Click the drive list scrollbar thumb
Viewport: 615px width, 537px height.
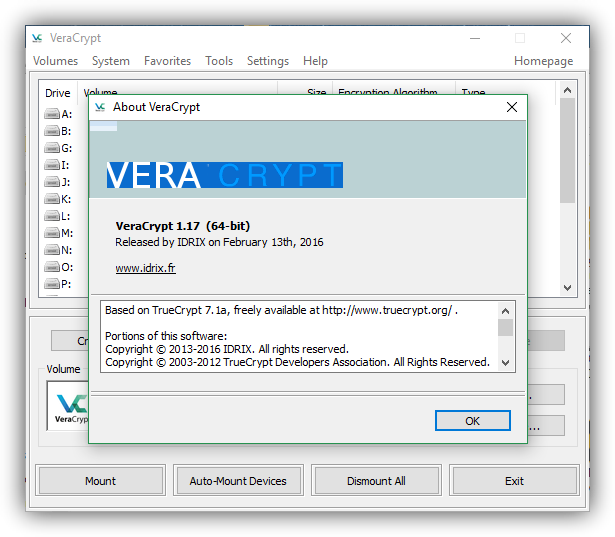coord(567,150)
